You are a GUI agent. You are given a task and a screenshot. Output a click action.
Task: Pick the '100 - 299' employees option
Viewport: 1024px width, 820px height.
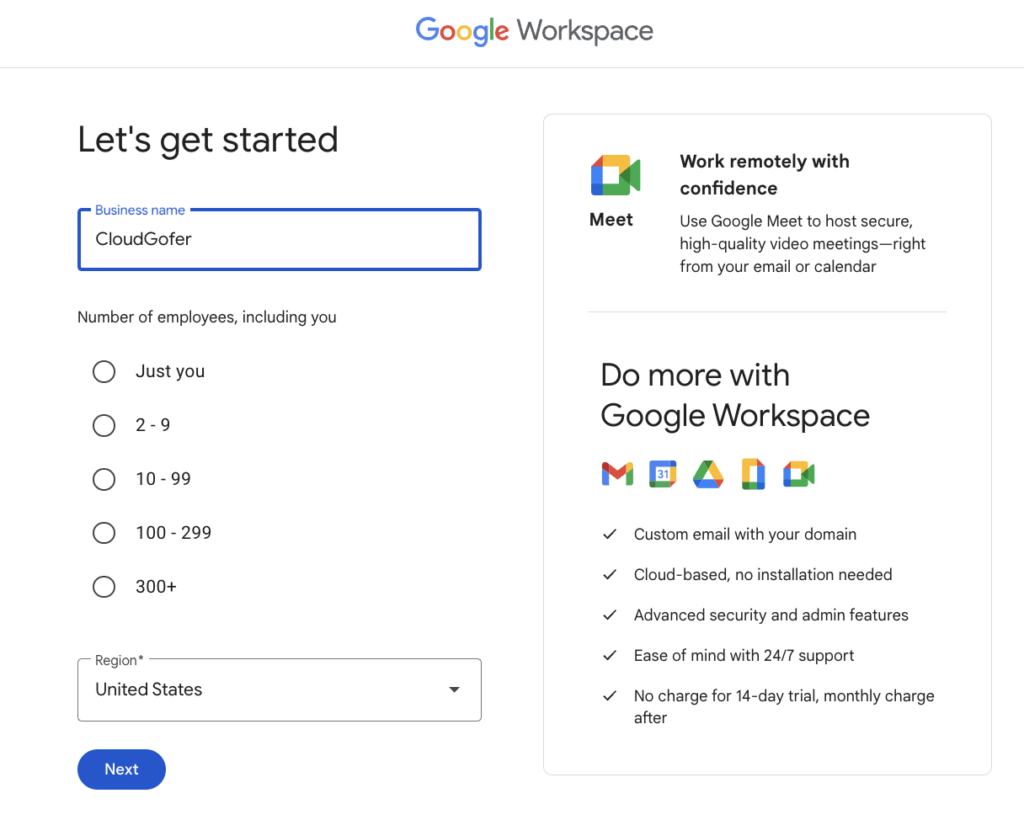104,534
